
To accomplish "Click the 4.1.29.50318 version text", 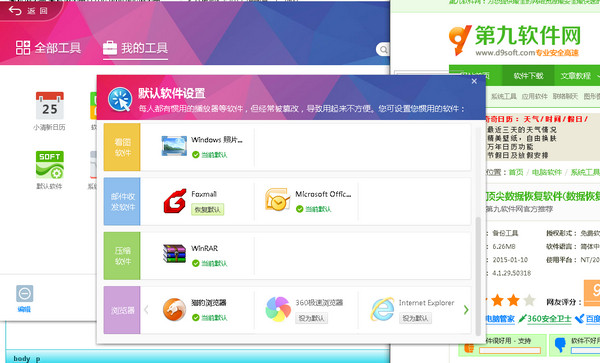I will point(512,273).
